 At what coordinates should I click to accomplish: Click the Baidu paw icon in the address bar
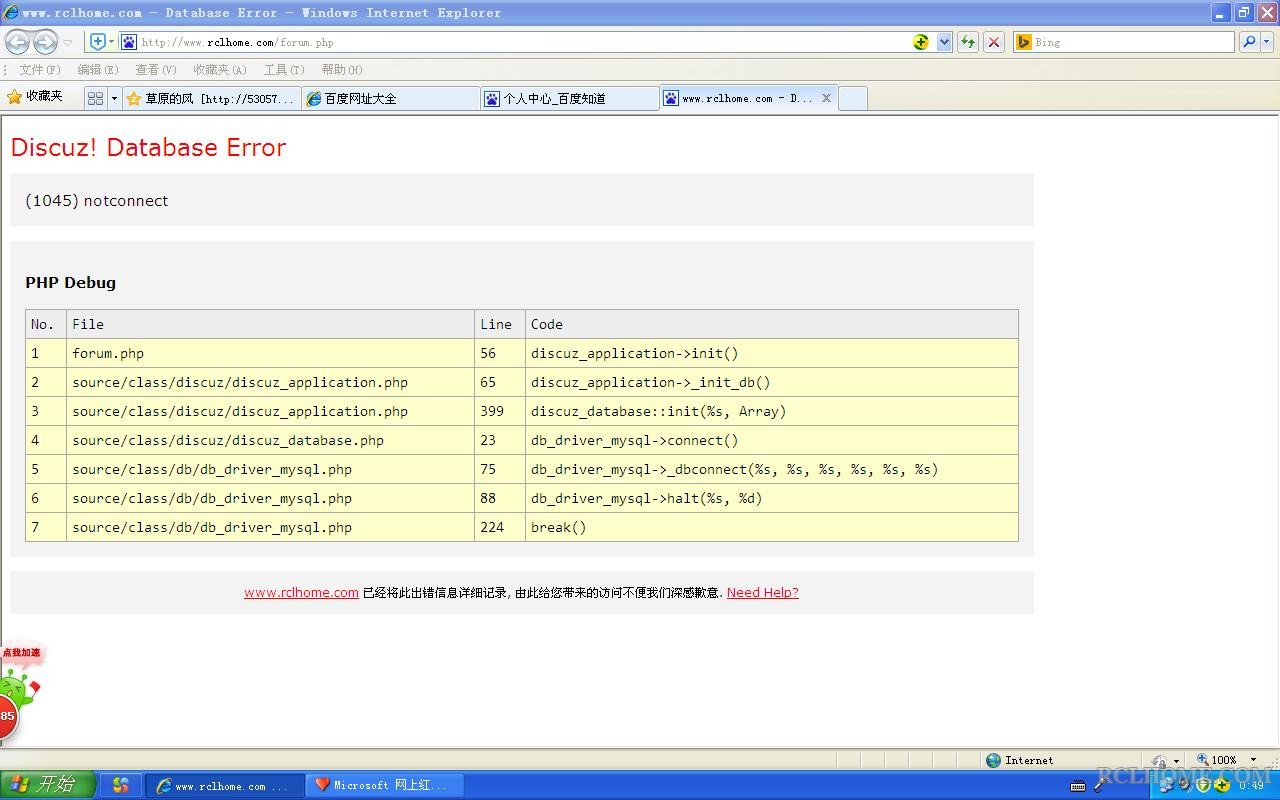[x=129, y=42]
